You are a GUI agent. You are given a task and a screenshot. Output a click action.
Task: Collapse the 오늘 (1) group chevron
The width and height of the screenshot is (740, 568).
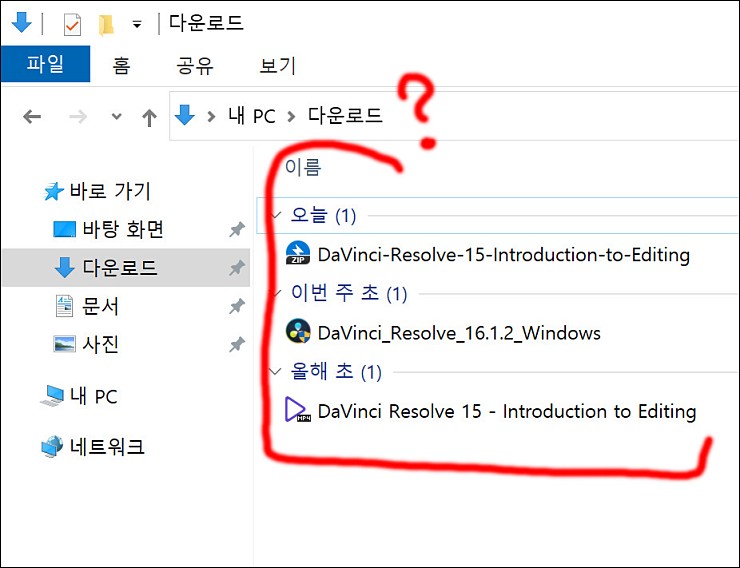coord(276,216)
